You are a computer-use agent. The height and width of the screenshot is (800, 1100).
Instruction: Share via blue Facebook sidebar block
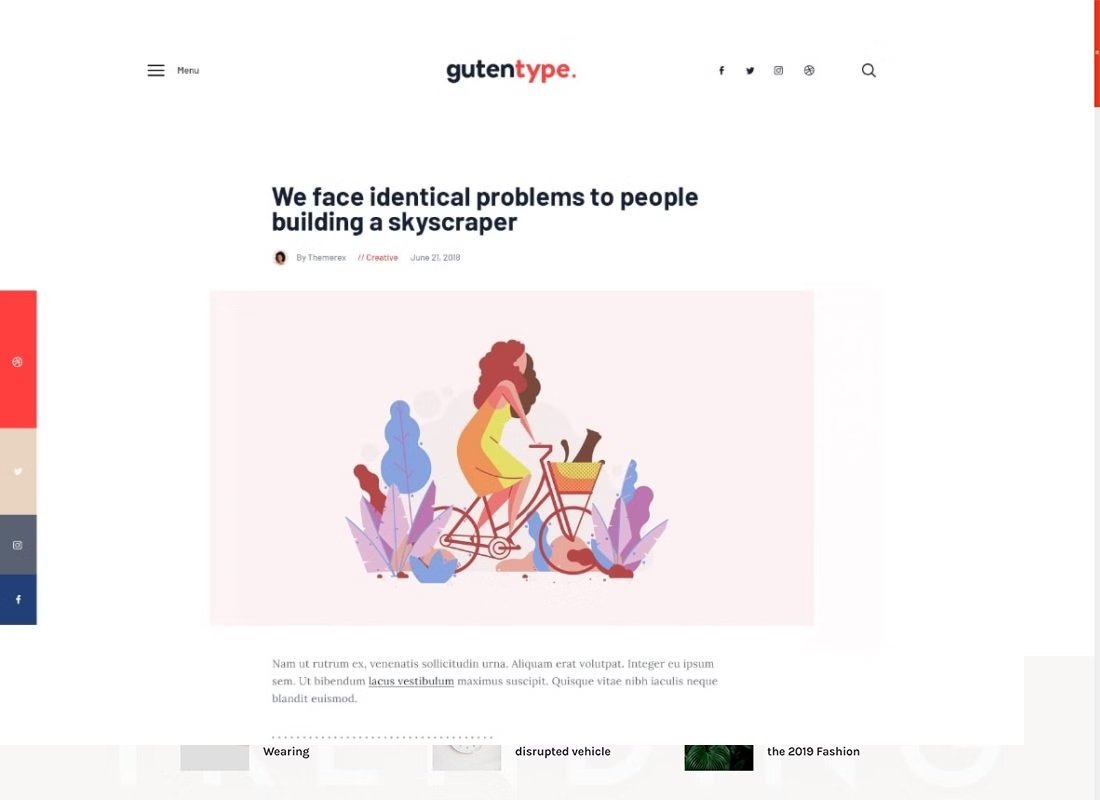[x=18, y=599]
